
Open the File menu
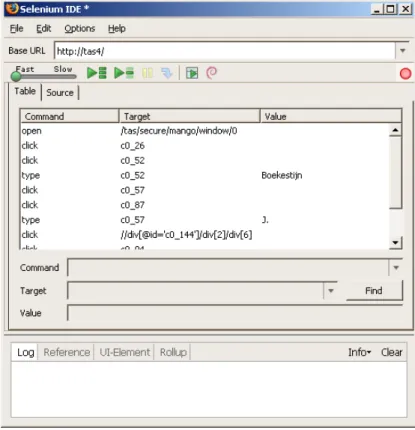pos(16,29)
